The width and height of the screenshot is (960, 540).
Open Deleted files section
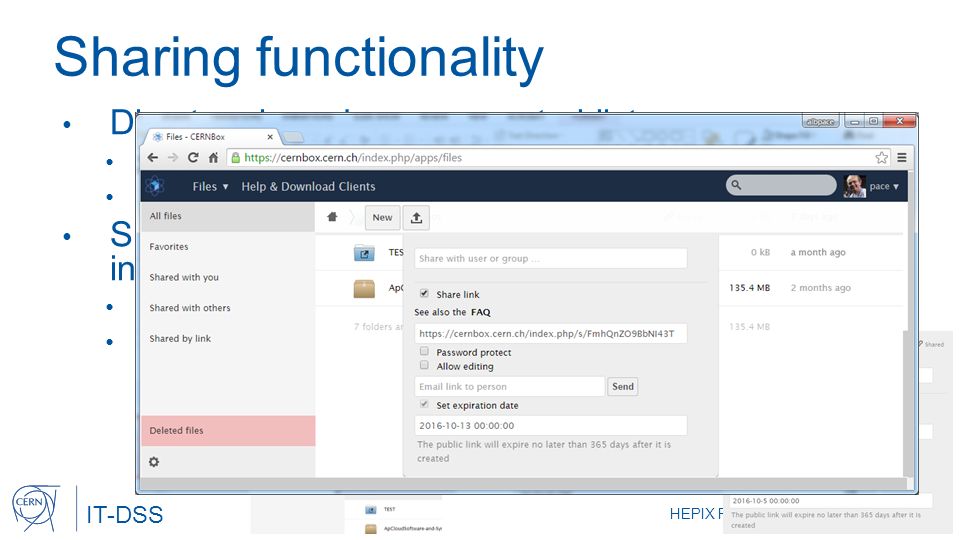[x=228, y=430]
